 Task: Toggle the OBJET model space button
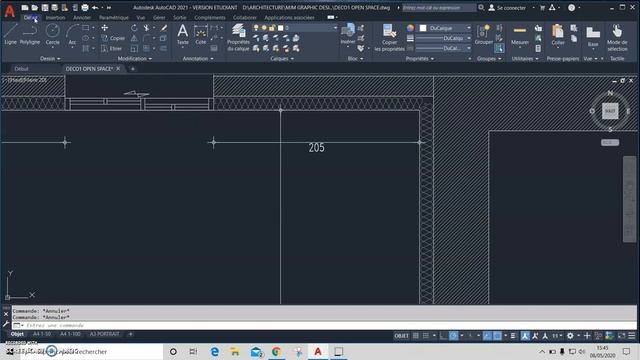click(401, 336)
